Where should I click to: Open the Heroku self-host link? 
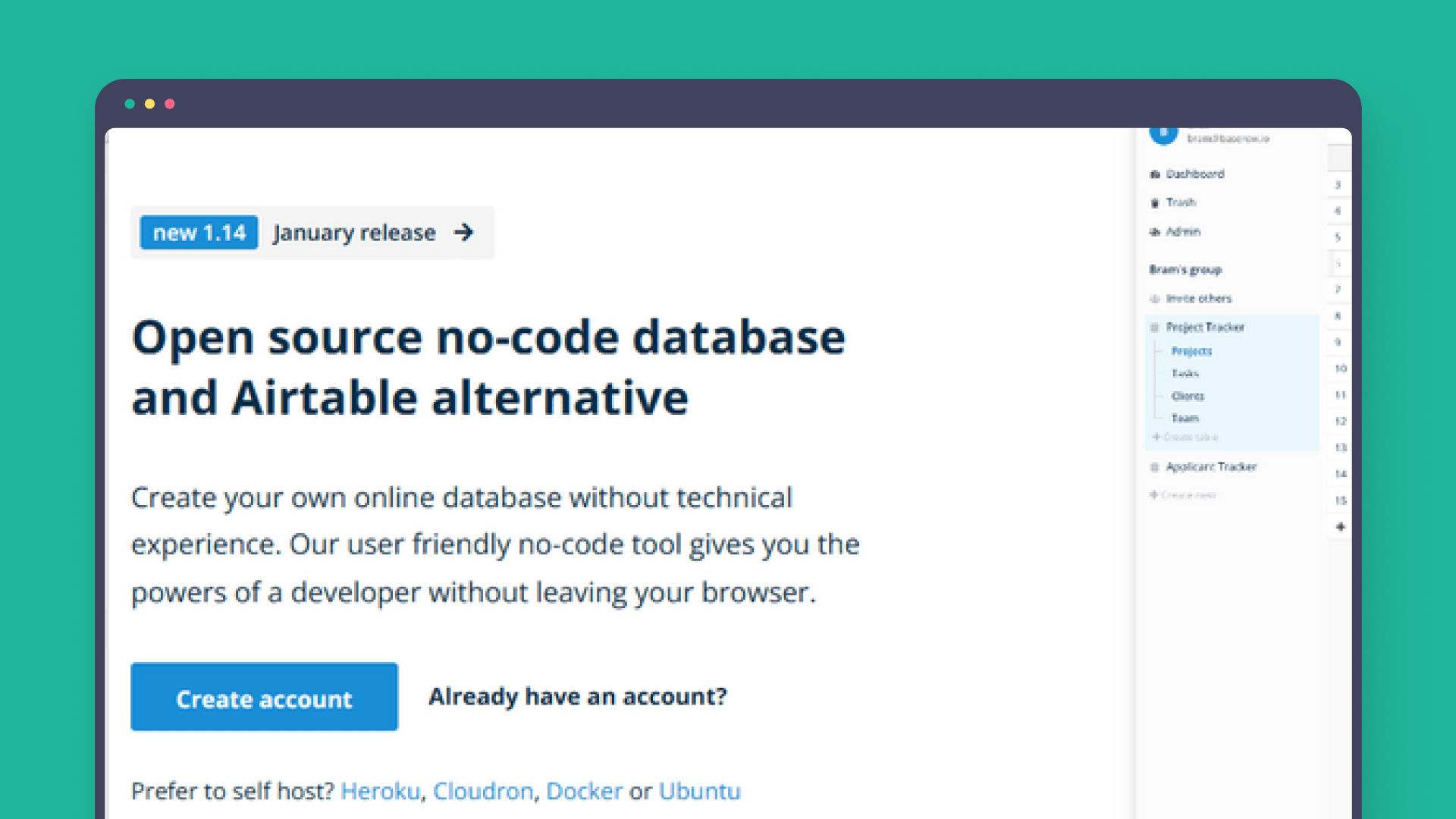coord(380,791)
